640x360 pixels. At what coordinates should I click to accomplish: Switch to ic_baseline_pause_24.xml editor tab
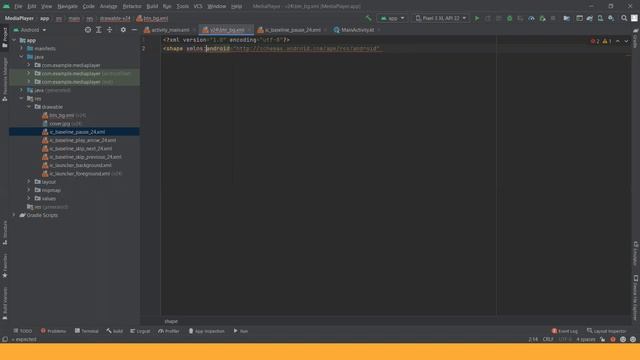[293, 30]
